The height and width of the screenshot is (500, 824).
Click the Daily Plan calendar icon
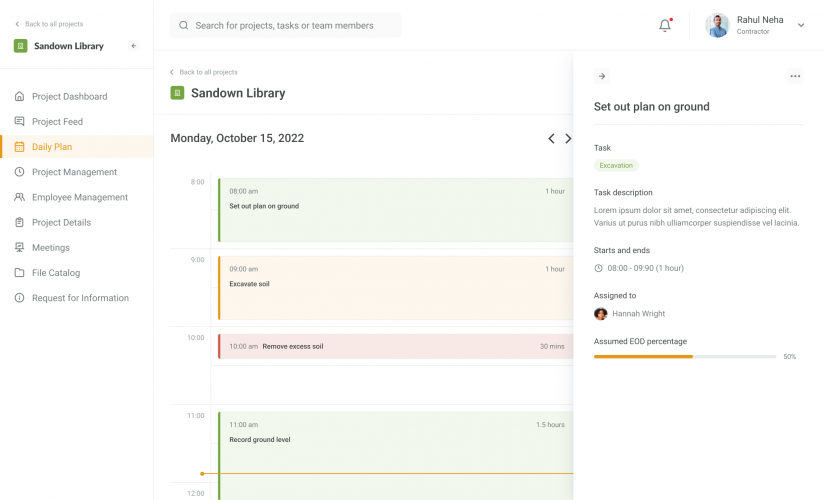[x=19, y=147]
